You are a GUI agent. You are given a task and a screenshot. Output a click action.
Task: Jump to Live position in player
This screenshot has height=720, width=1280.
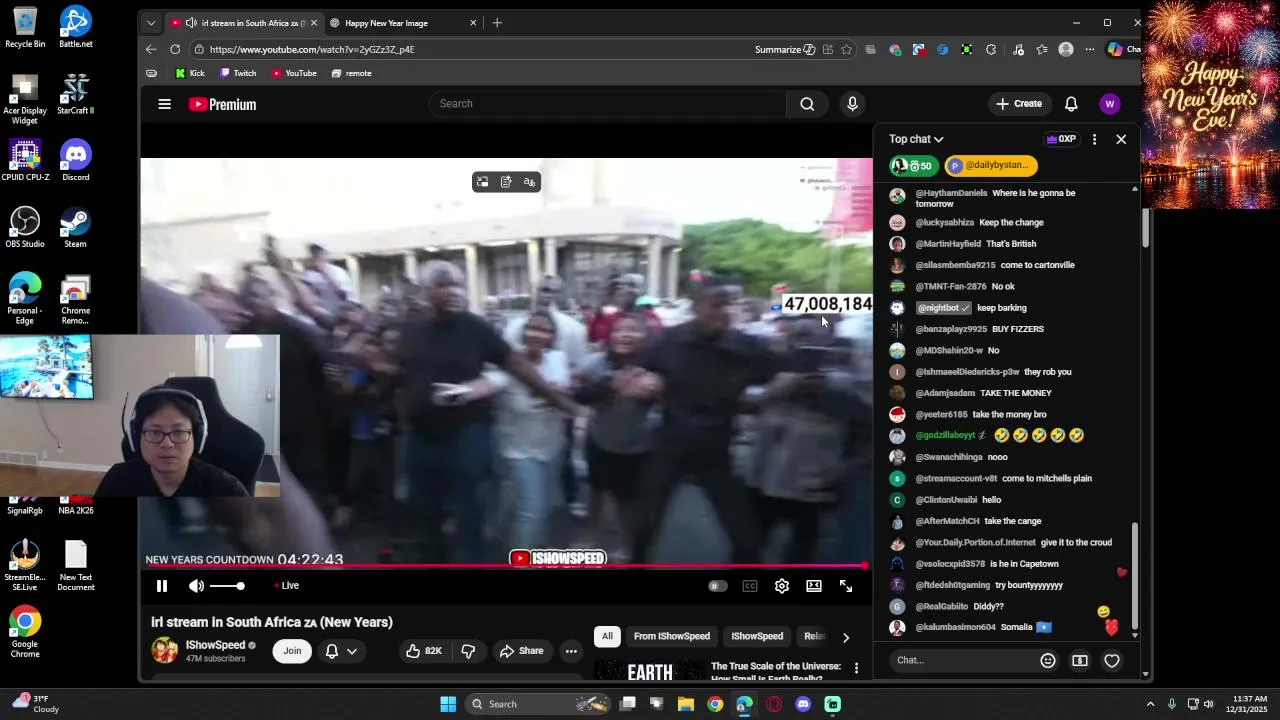(287, 586)
